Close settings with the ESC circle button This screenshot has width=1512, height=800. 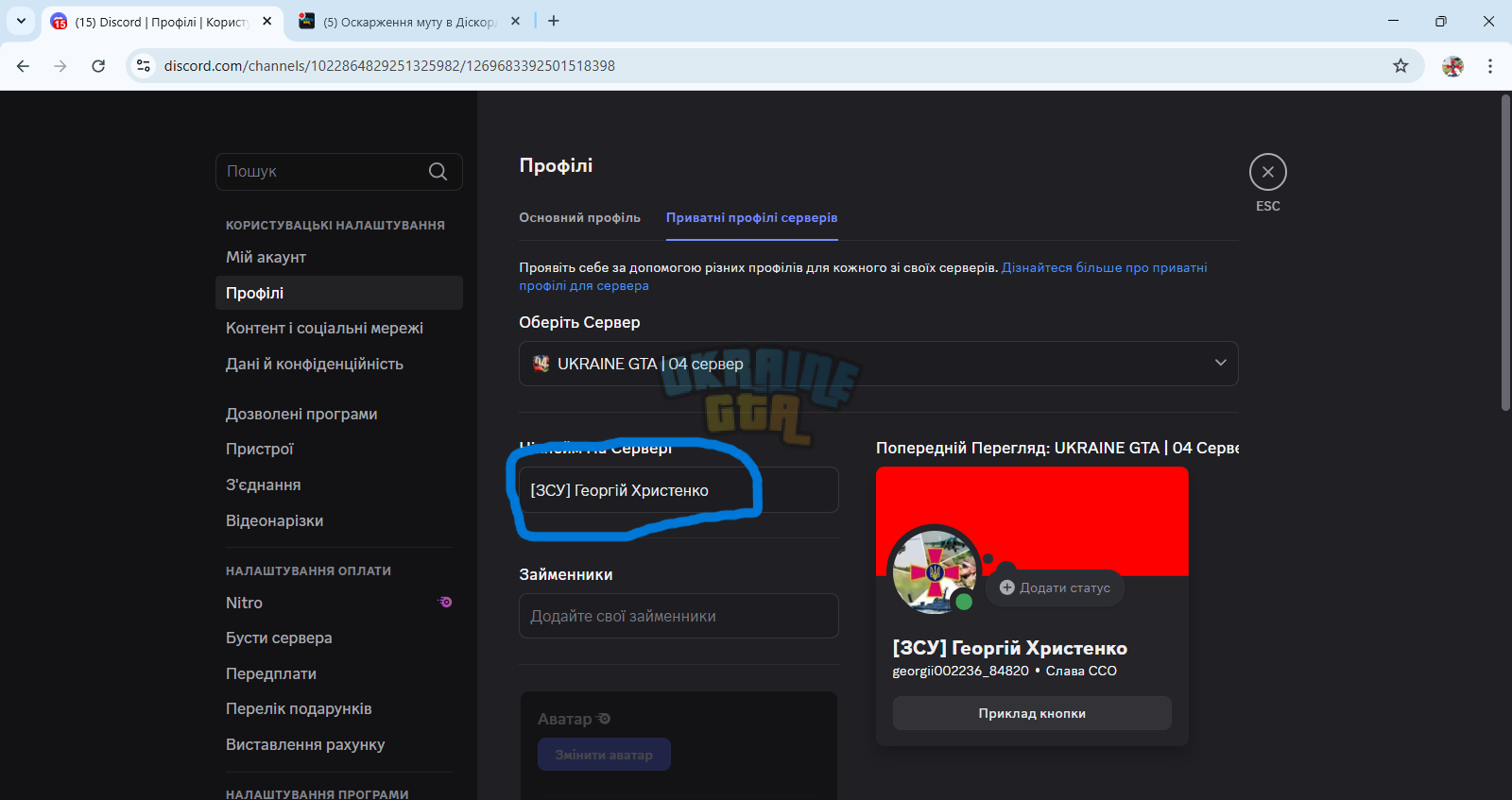(1267, 172)
